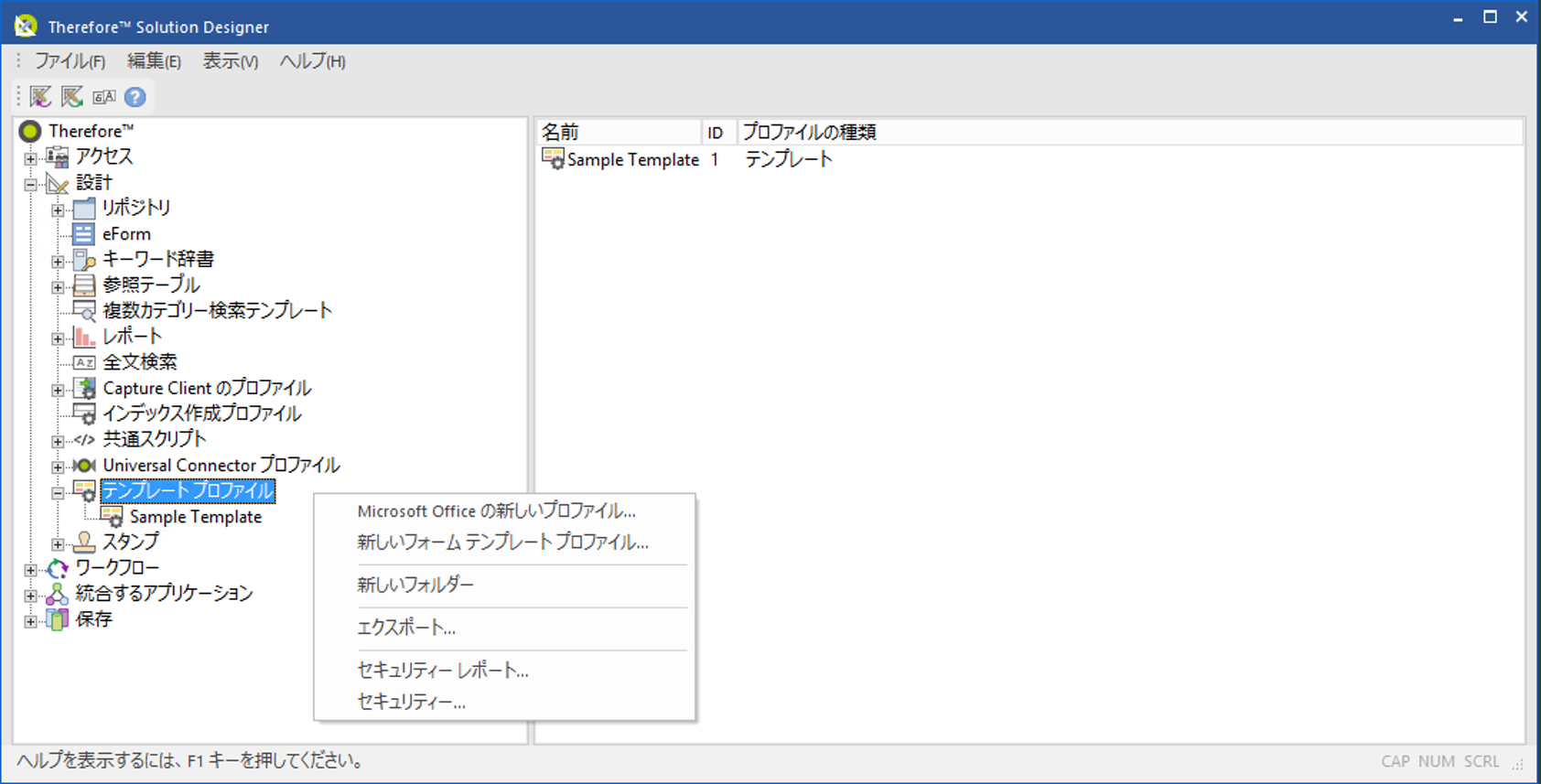Click the 全文検索 icon
The width and height of the screenshot is (1541, 784).
click(x=84, y=362)
